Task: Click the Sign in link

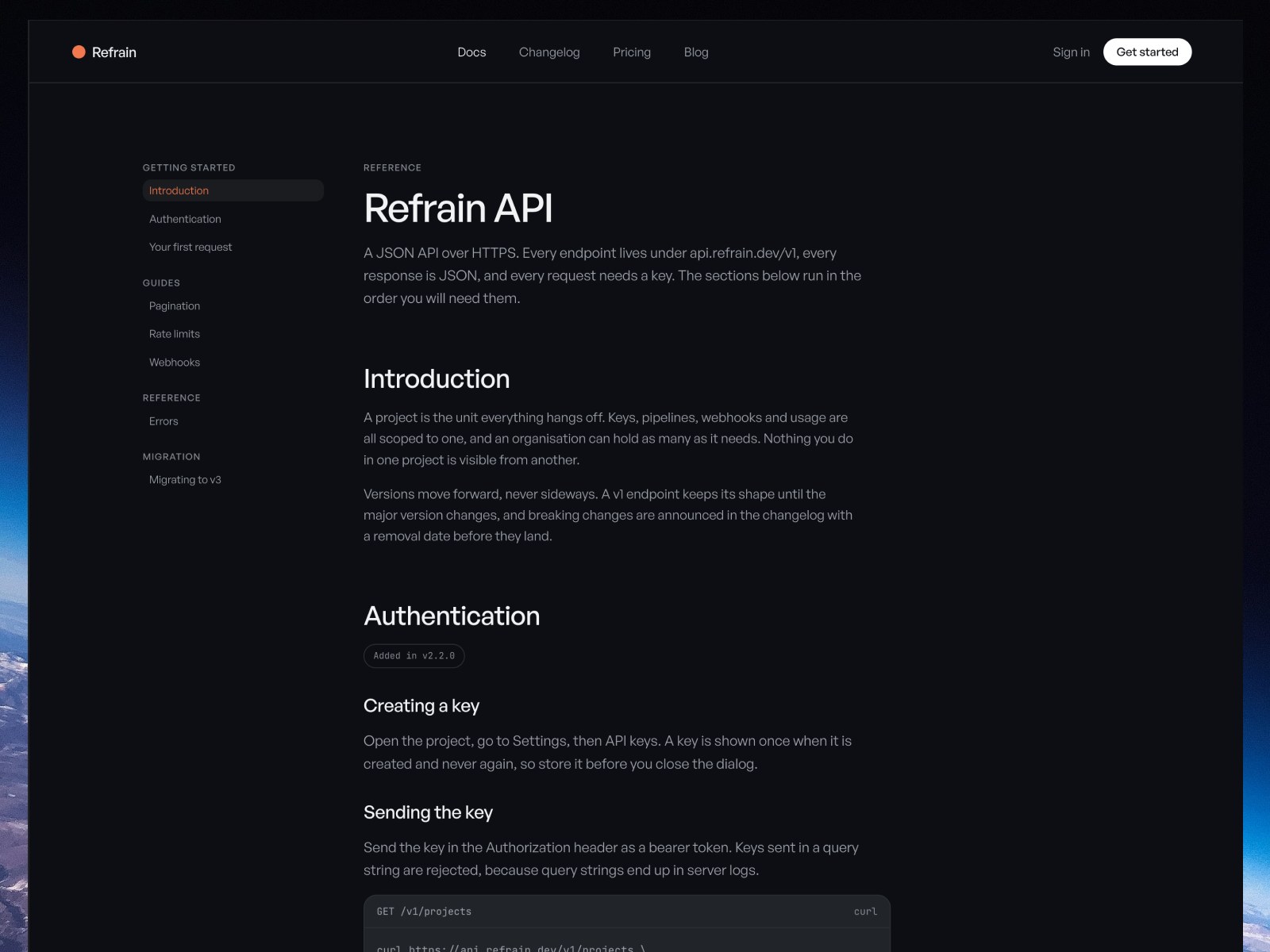Action: pyautogui.click(x=1071, y=52)
